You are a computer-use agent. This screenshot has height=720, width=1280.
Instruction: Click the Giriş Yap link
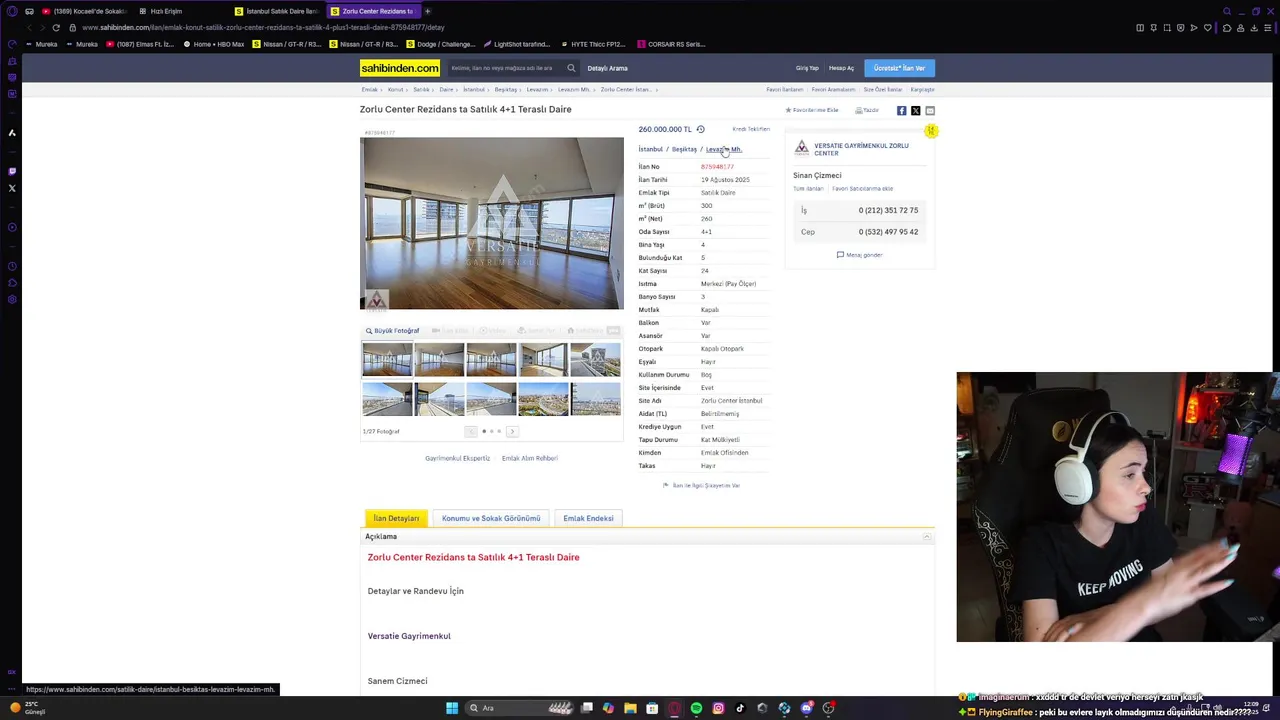[x=807, y=68]
